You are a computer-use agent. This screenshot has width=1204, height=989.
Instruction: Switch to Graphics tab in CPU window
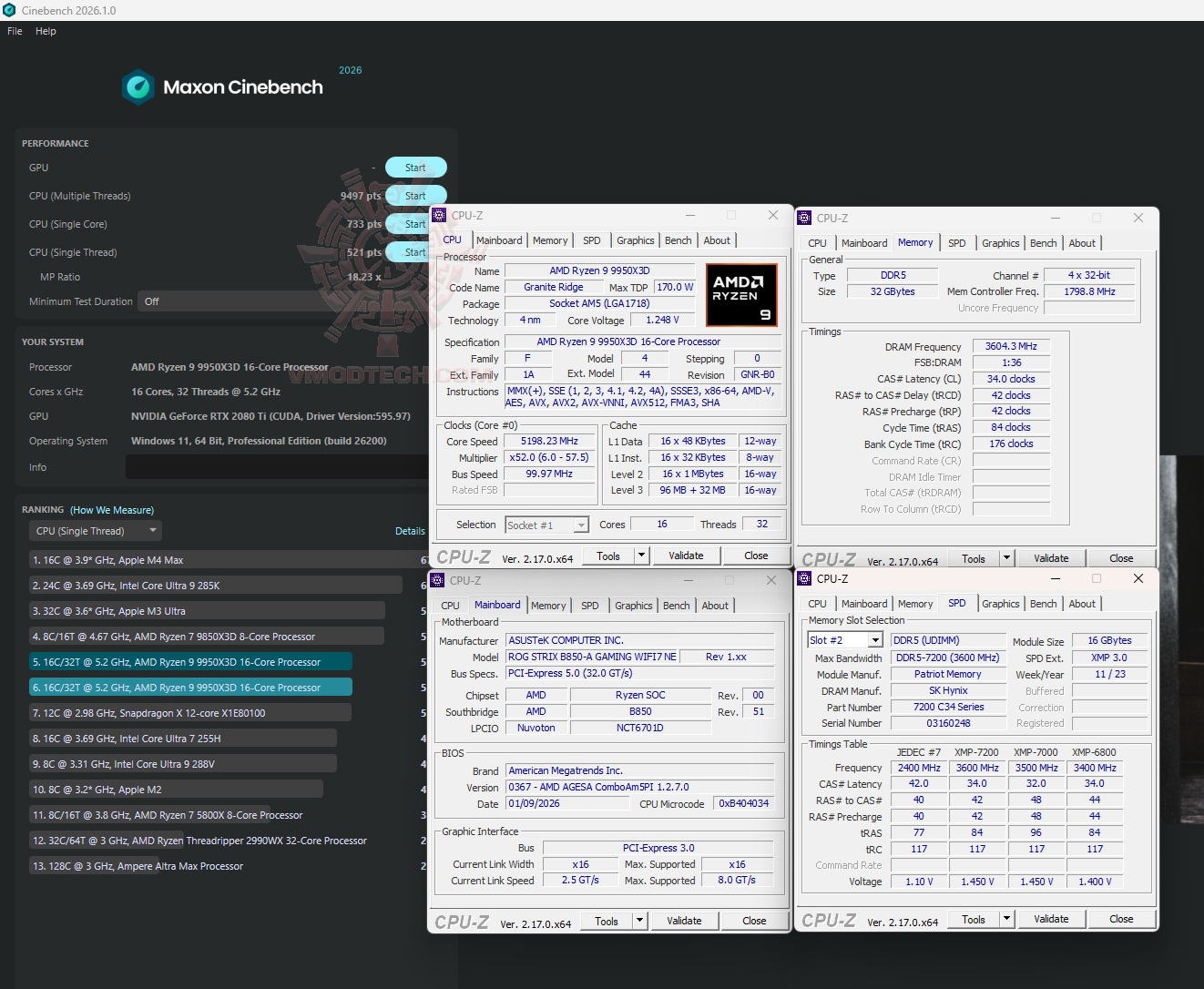(x=635, y=240)
